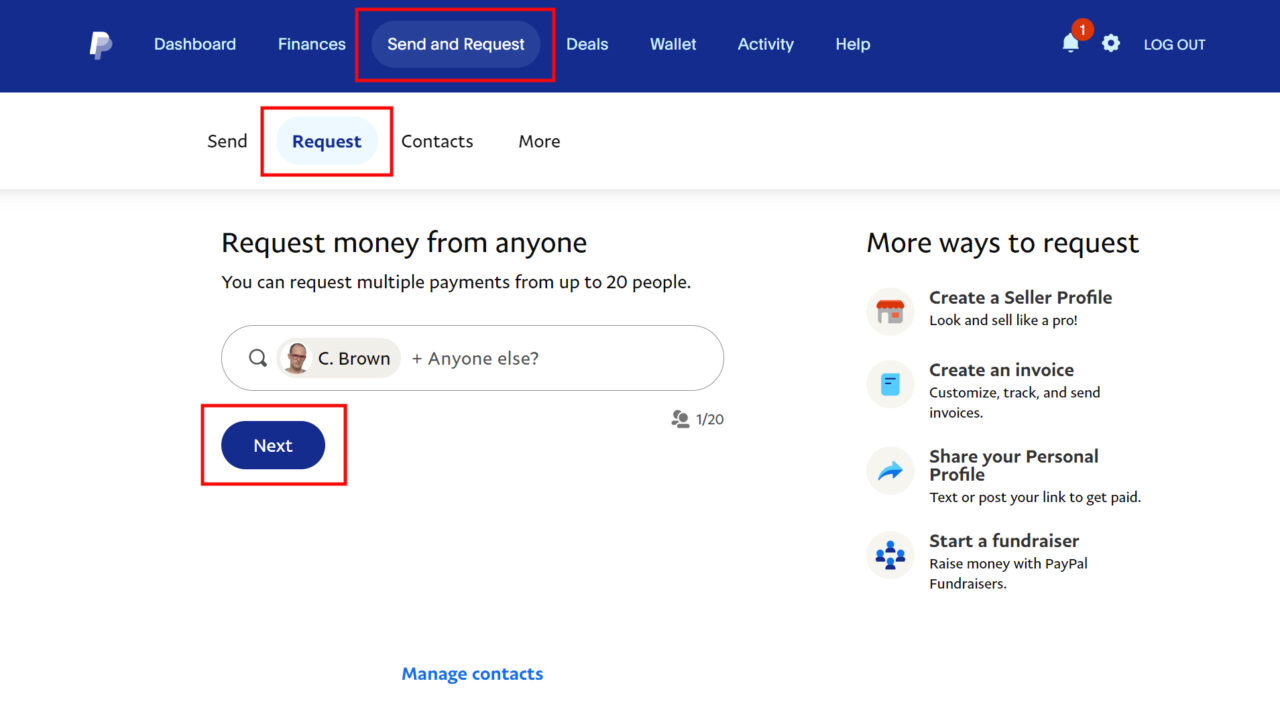Open the Contacts tab
The width and height of the screenshot is (1280, 720).
[x=437, y=141]
